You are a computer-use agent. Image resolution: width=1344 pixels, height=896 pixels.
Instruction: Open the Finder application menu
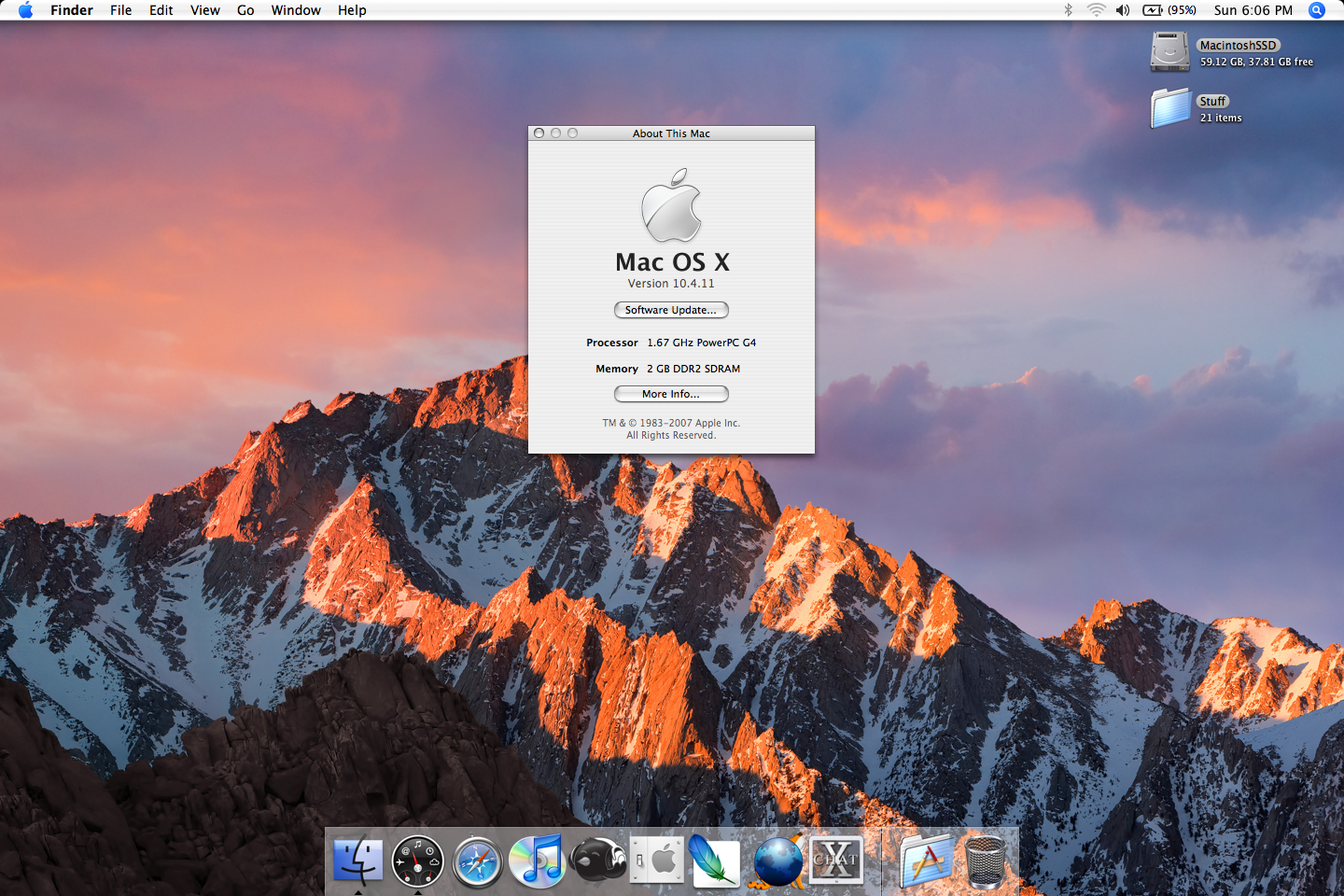click(72, 10)
